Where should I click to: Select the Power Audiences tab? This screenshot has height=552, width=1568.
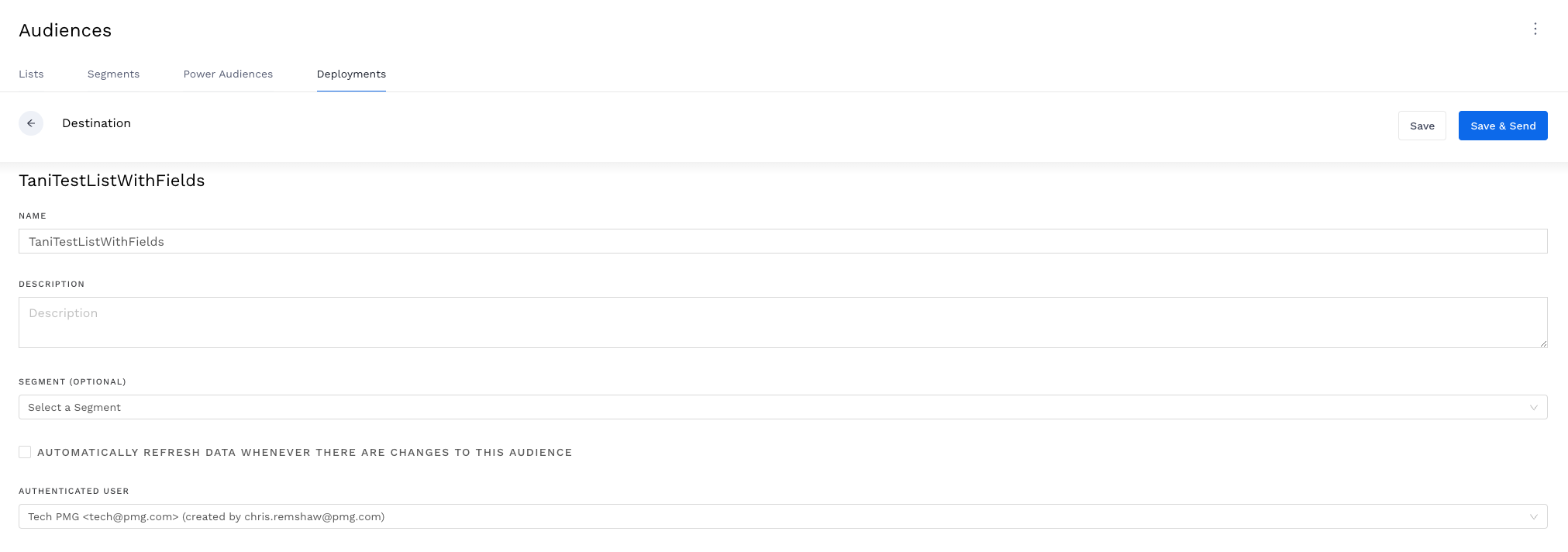[x=228, y=74]
